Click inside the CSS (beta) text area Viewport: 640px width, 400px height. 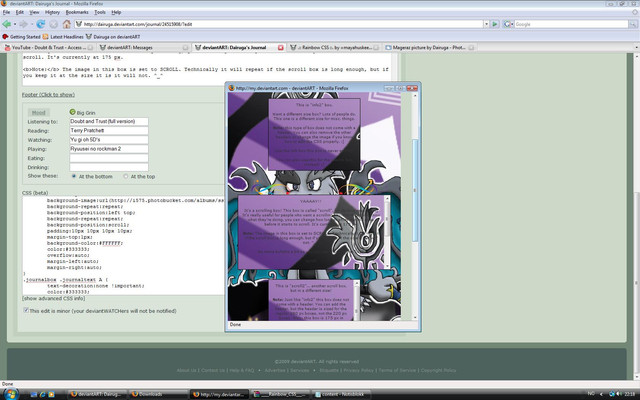click(123, 246)
